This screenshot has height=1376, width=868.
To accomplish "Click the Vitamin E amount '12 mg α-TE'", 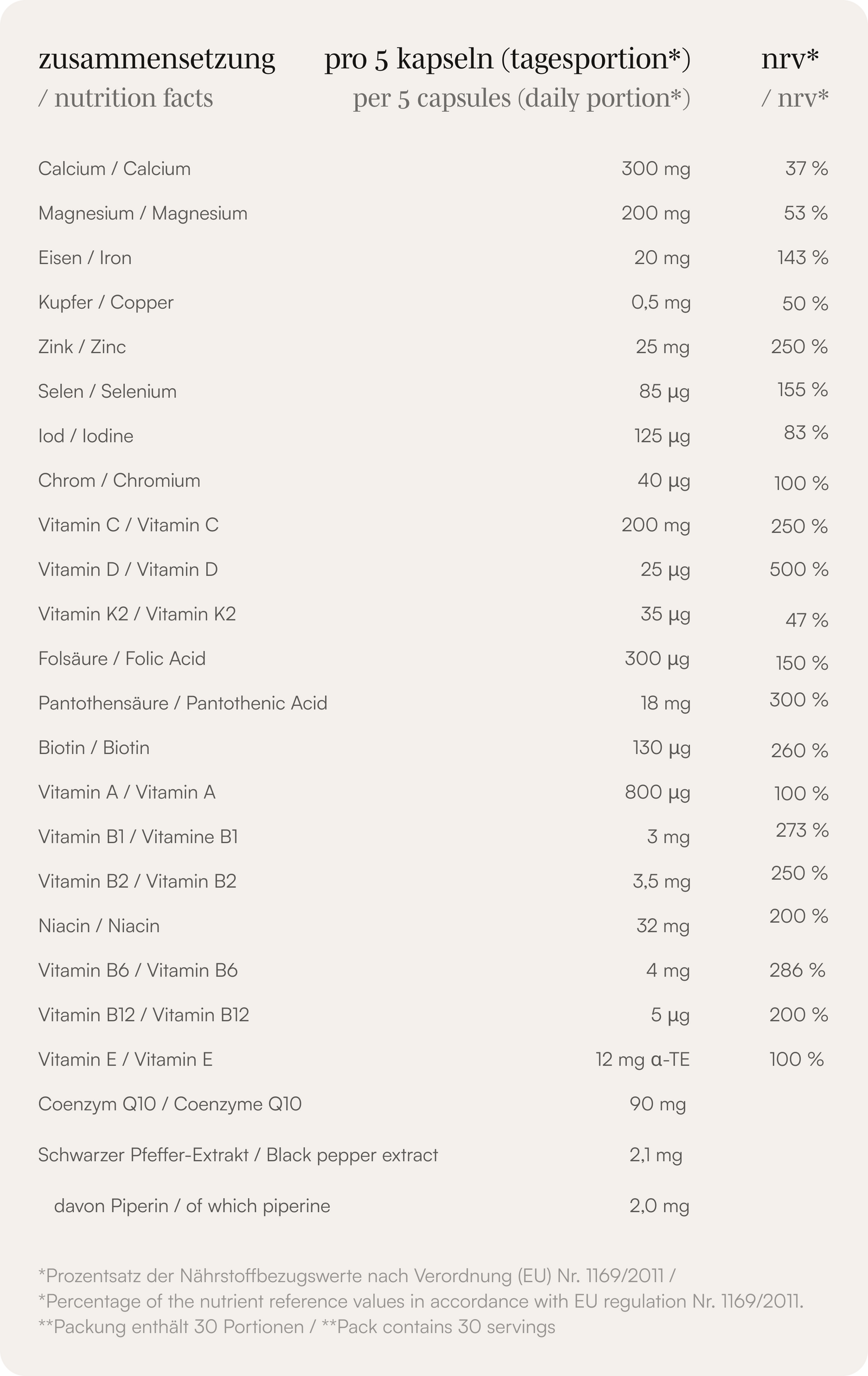I will click(642, 1060).
